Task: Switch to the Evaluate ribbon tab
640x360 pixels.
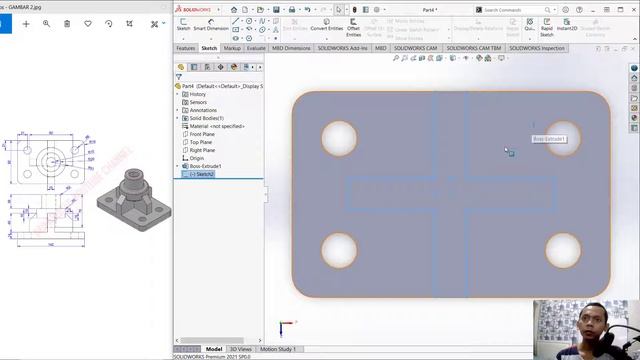Action: point(256,48)
